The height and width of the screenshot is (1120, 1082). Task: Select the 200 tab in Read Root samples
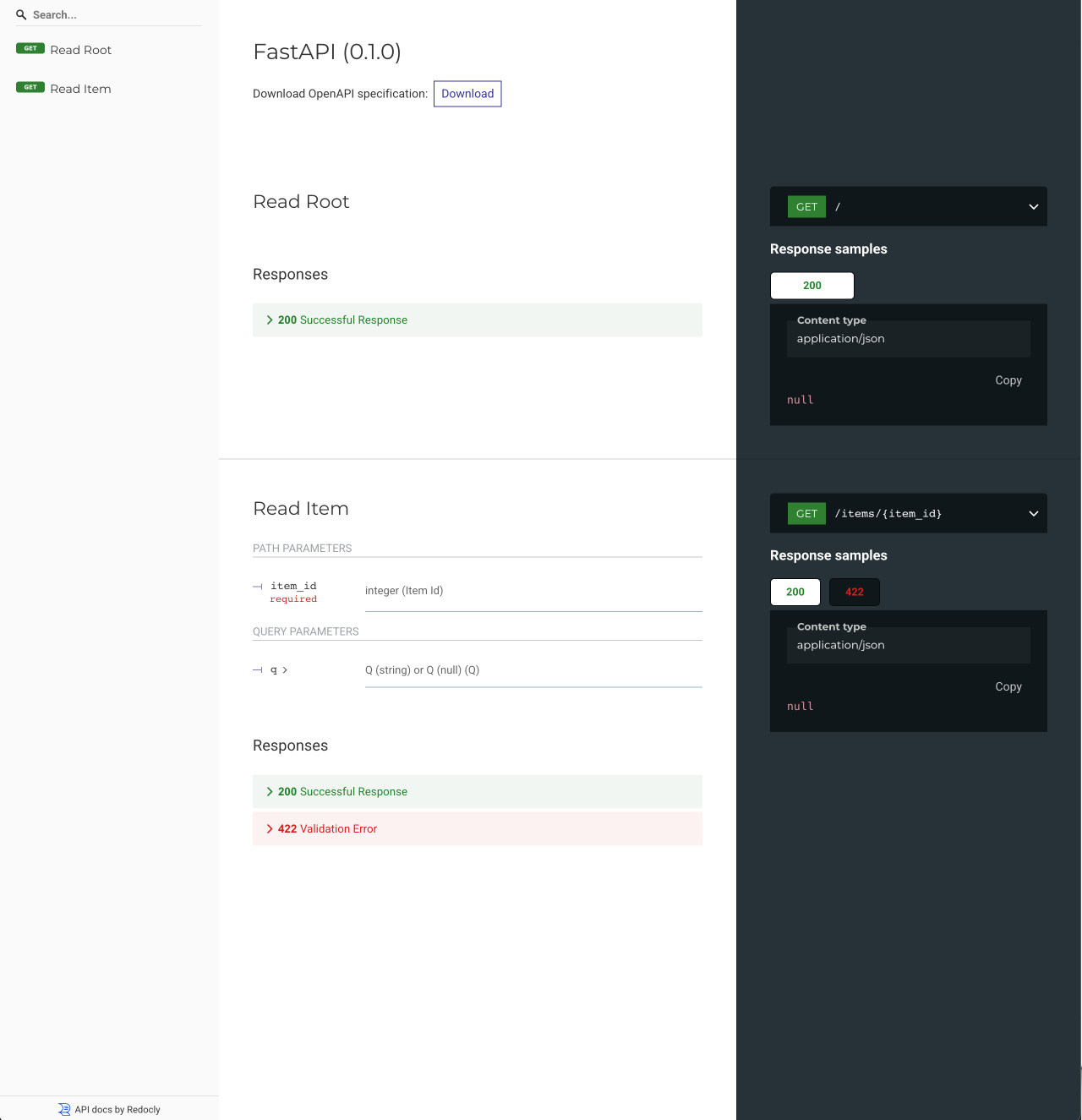pos(812,286)
